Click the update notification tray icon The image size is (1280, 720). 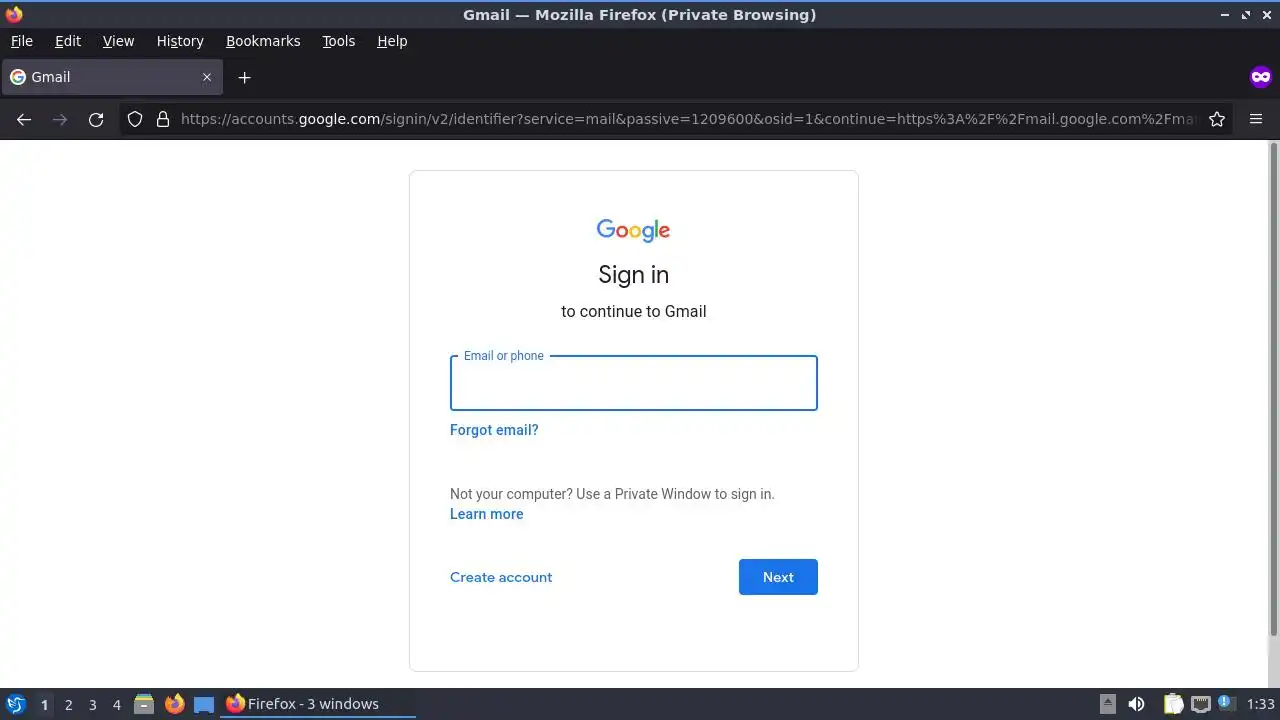coord(1226,704)
